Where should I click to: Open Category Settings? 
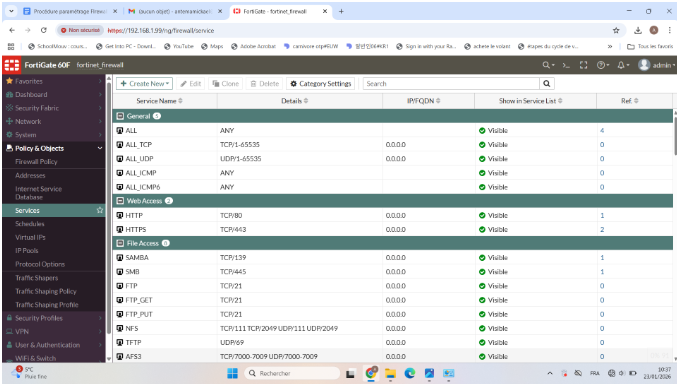(321, 84)
